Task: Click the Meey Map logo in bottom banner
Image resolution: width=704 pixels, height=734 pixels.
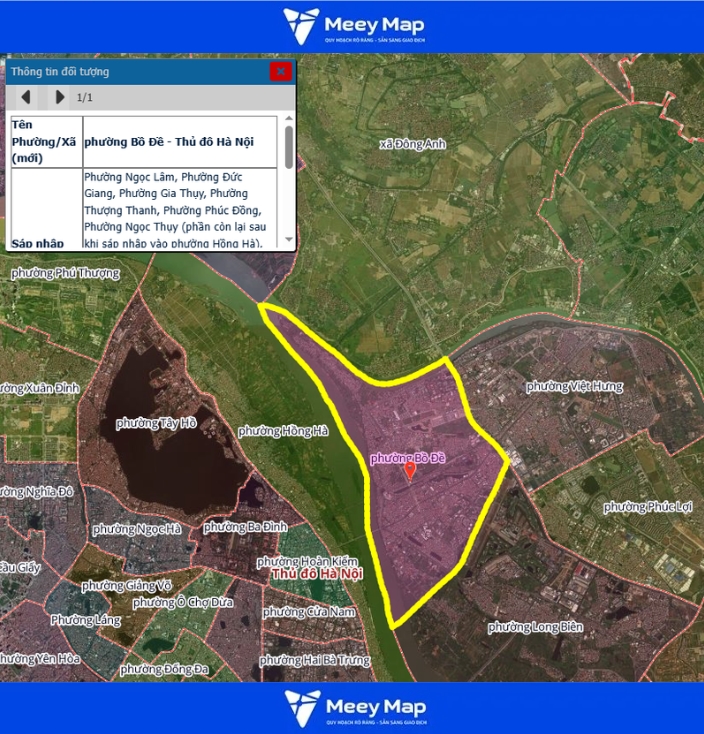Action: [352, 706]
